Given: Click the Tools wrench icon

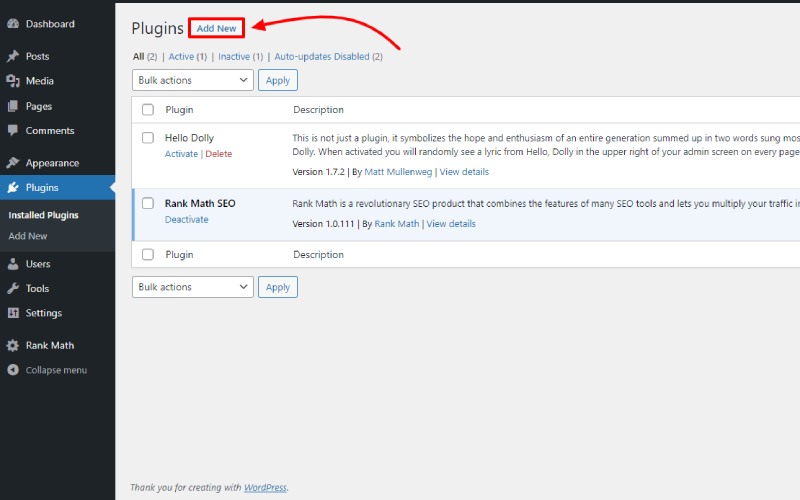Looking at the screenshot, I should pos(13,288).
